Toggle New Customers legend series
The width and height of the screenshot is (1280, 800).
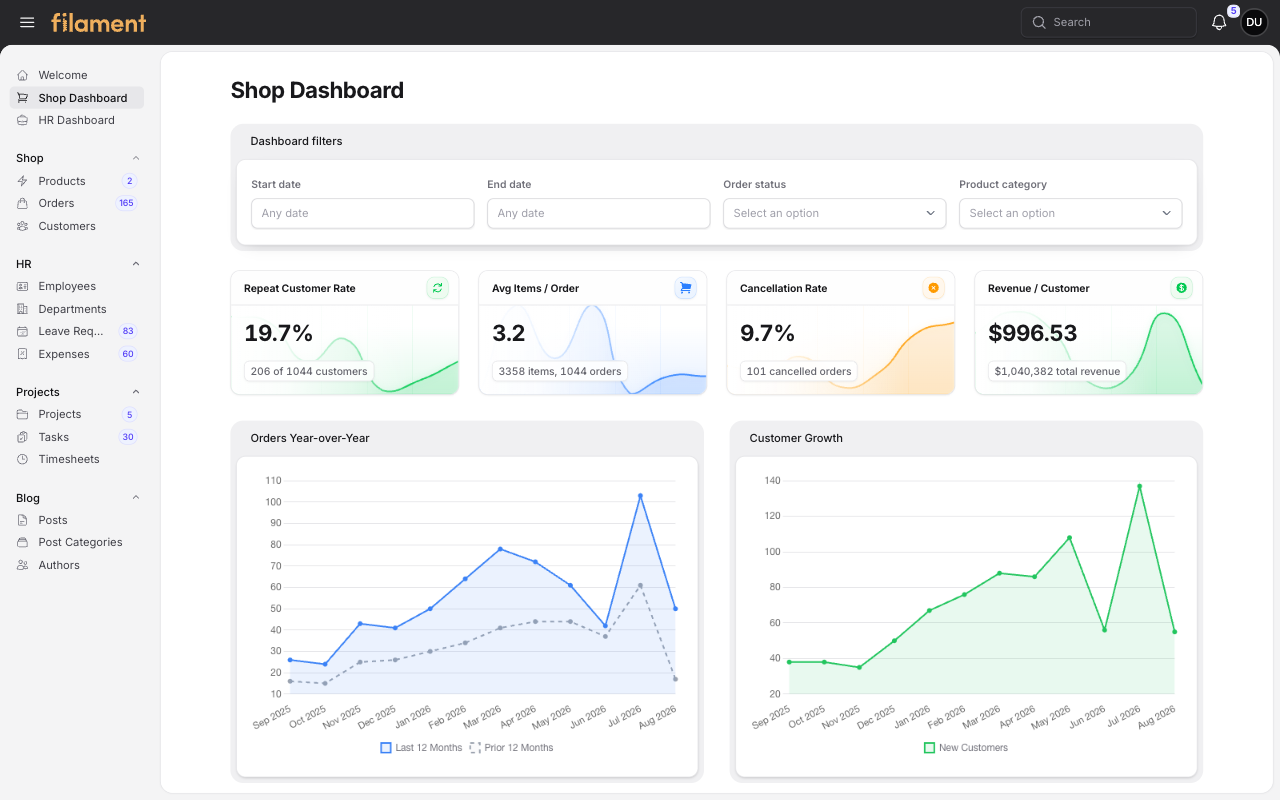click(966, 748)
